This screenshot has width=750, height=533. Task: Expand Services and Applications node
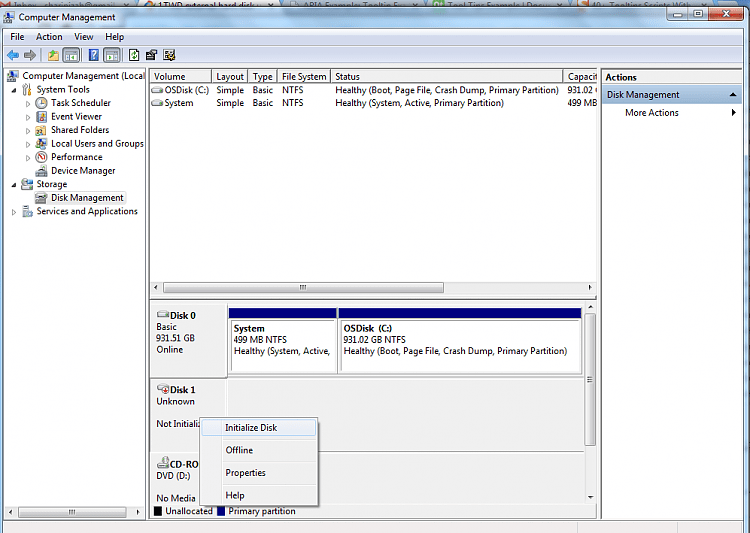[x=14, y=212]
